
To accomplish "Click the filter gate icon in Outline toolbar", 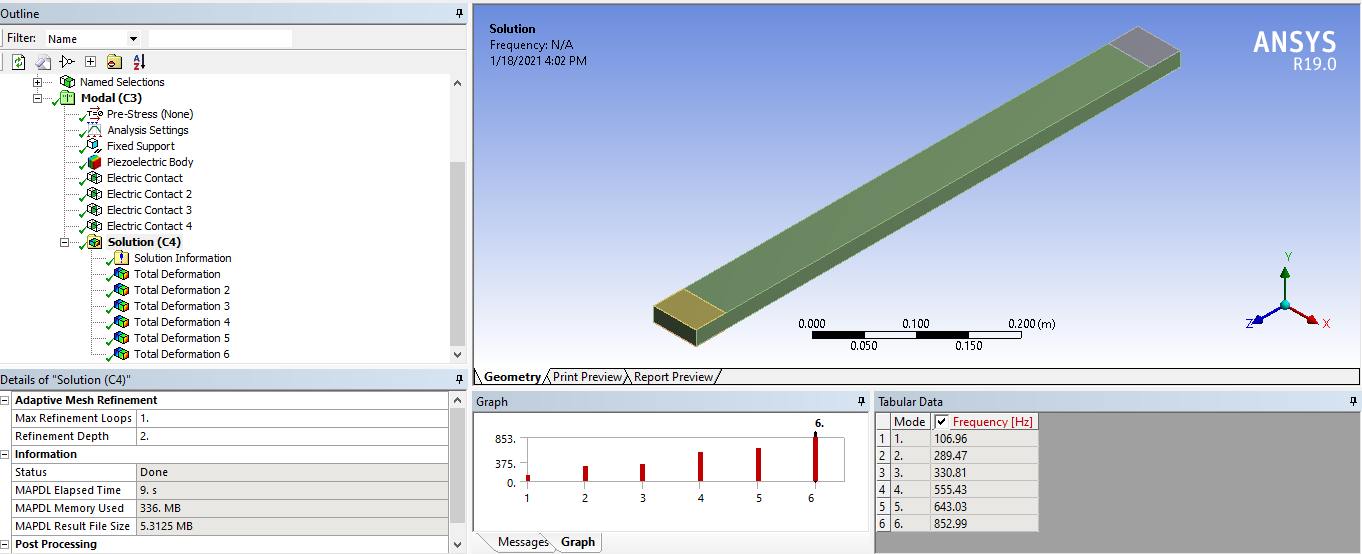I will coord(67,62).
